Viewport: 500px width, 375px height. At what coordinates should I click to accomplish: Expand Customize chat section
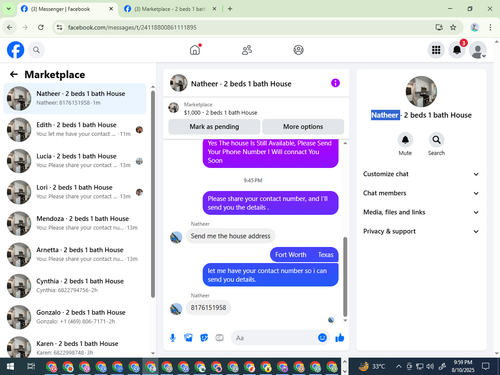click(421, 174)
